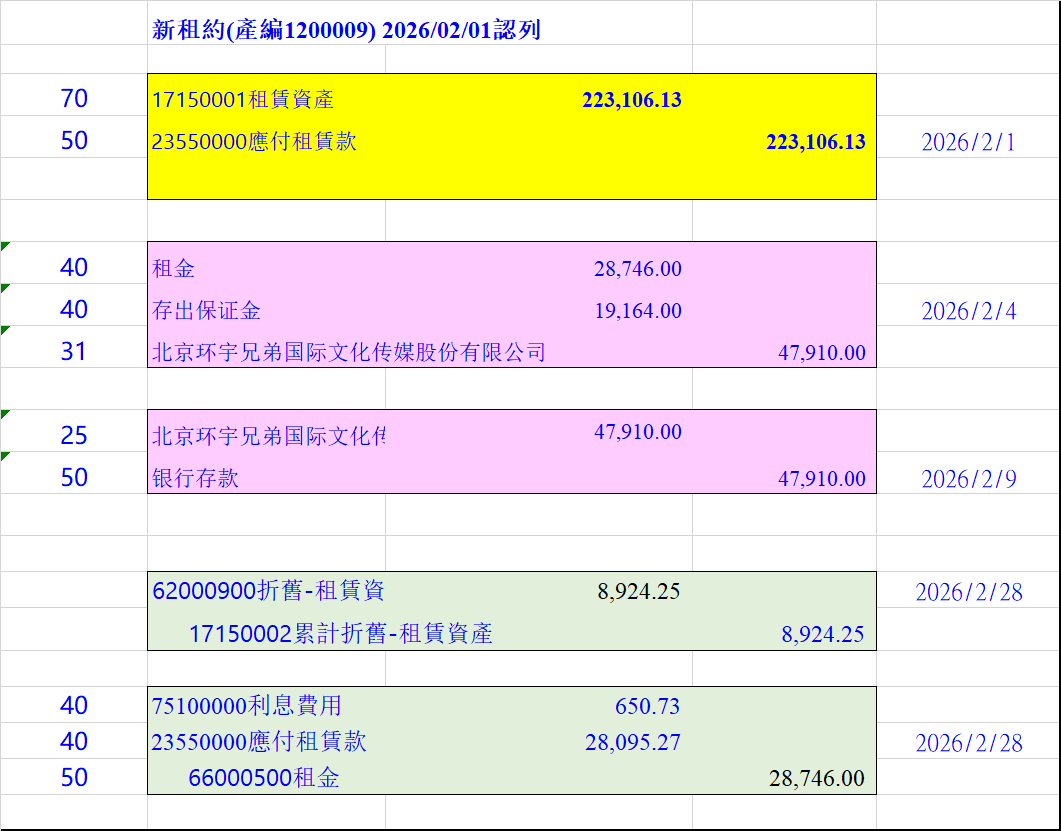Click the interest amount 650.73

[x=647, y=707]
